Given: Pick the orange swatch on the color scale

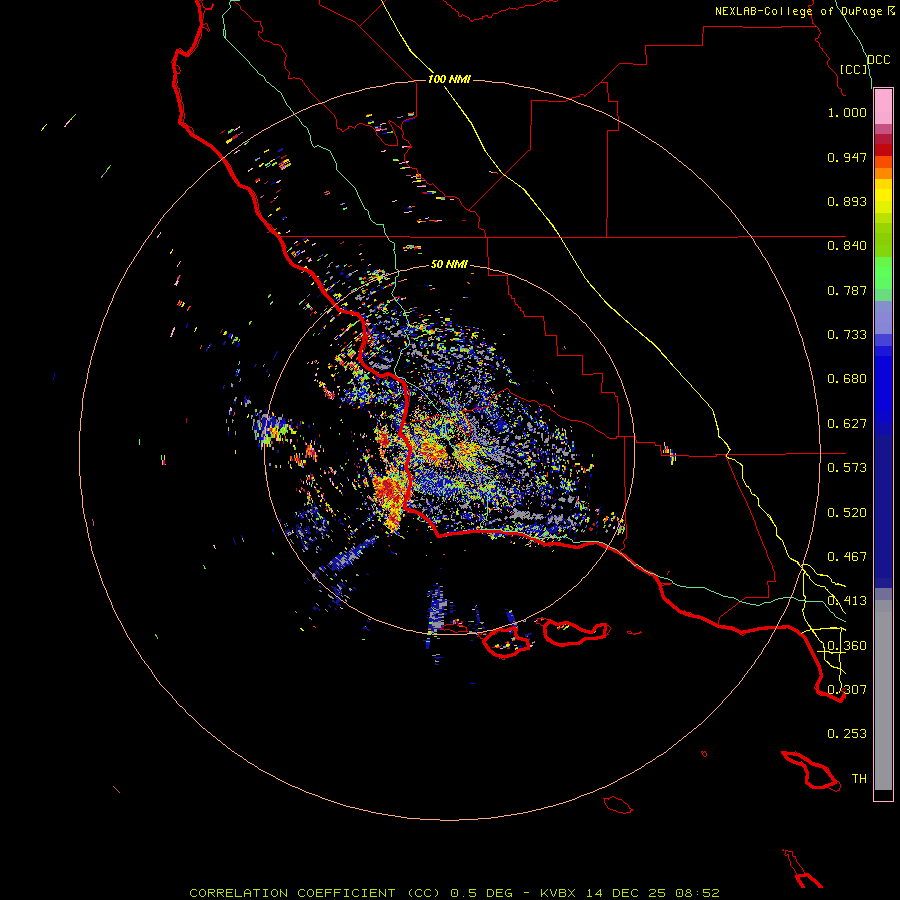Looking at the screenshot, I should click(883, 173).
